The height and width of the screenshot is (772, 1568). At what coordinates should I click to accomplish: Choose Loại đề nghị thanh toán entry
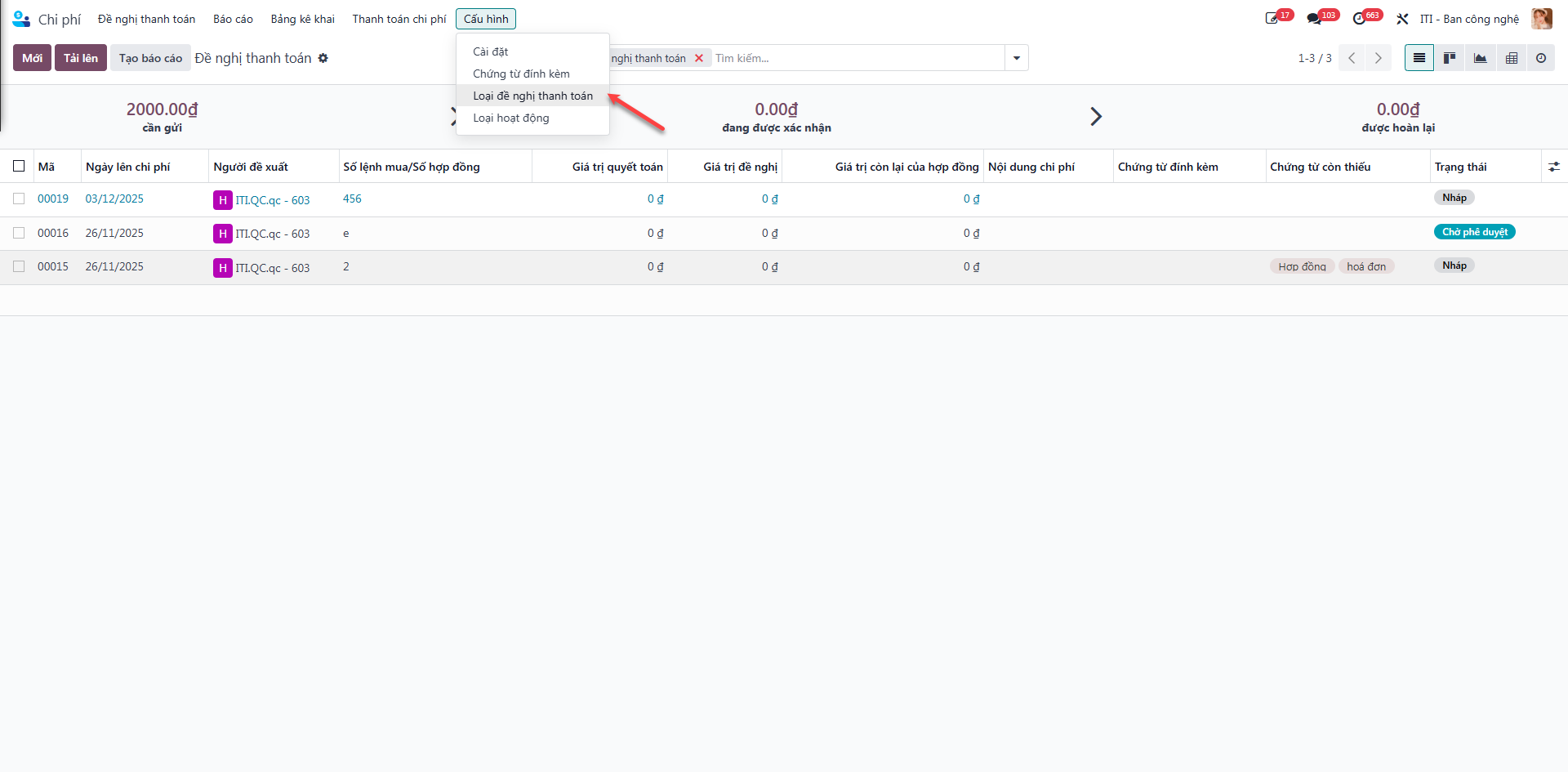(532, 96)
